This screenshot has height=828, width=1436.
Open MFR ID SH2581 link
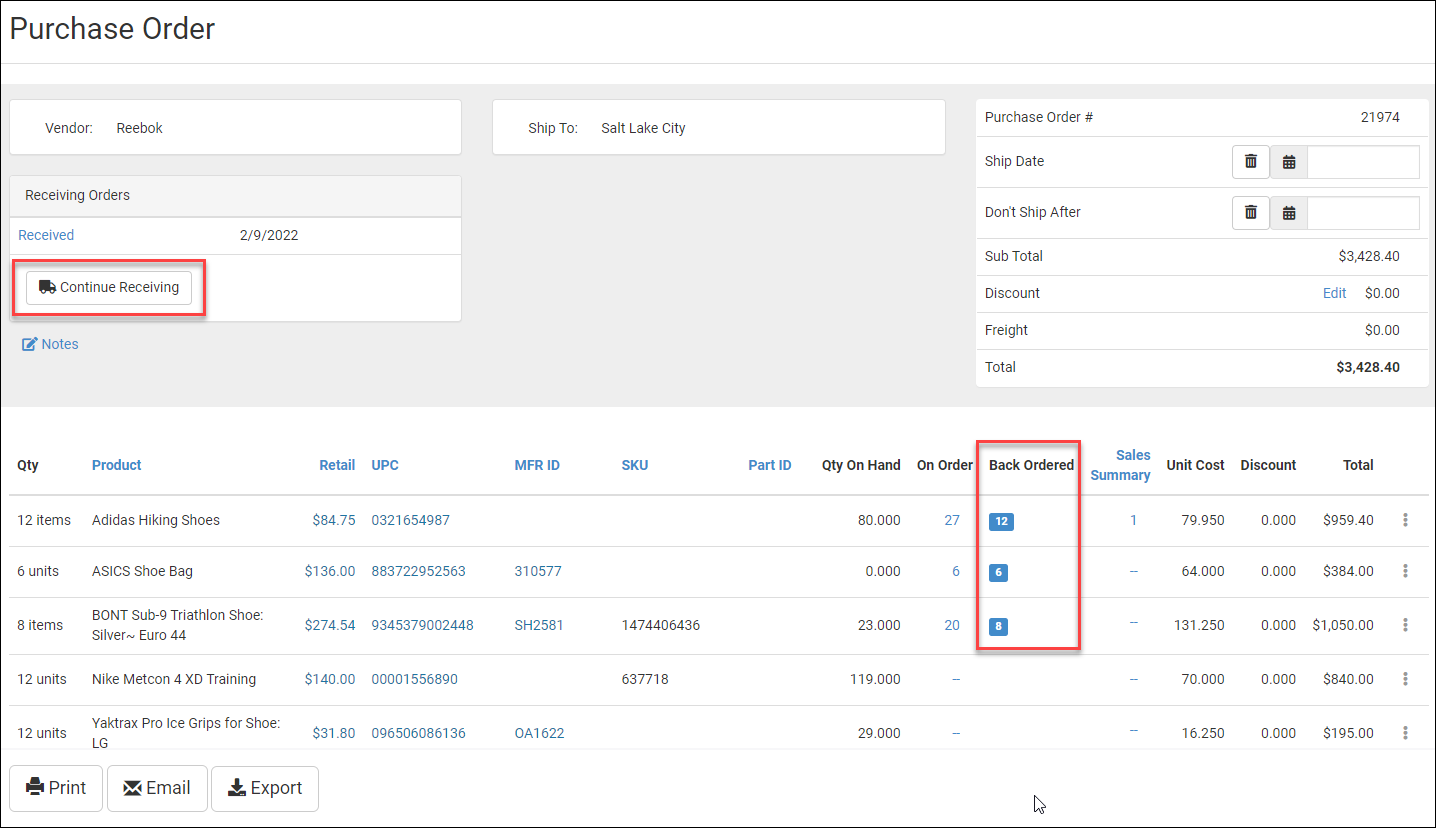(x=539, y=625)
